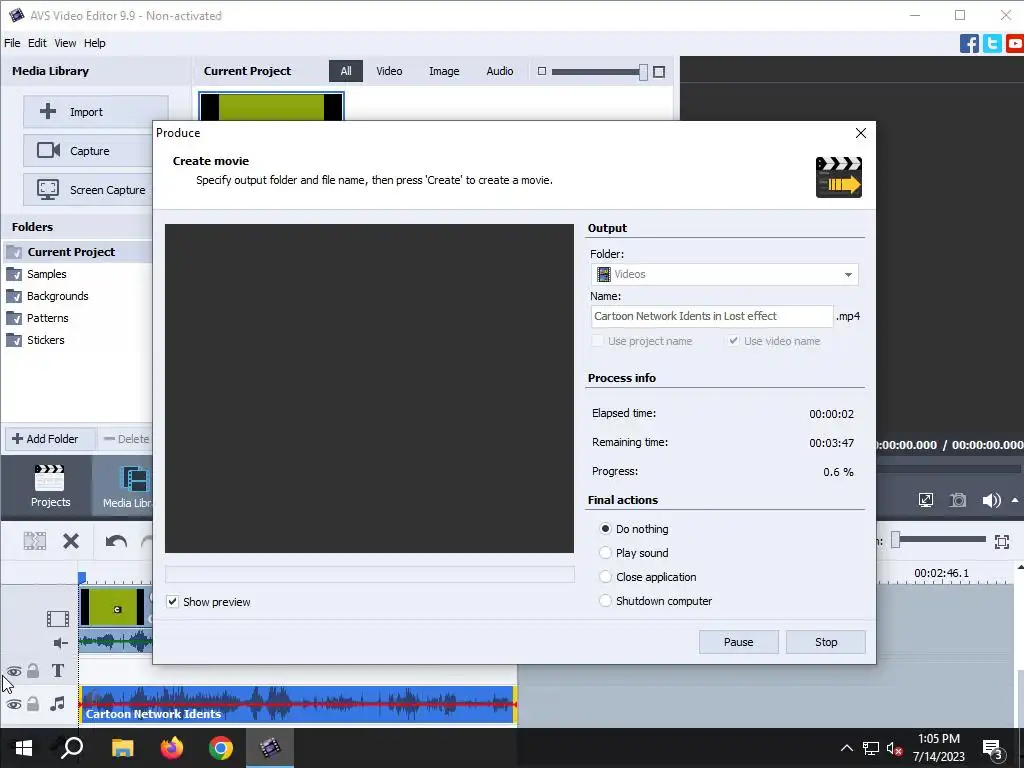Image resolution: width=1024 pixels, height=768 pixels.
Task: Click the Capture camera button
Action: point(95,151)
